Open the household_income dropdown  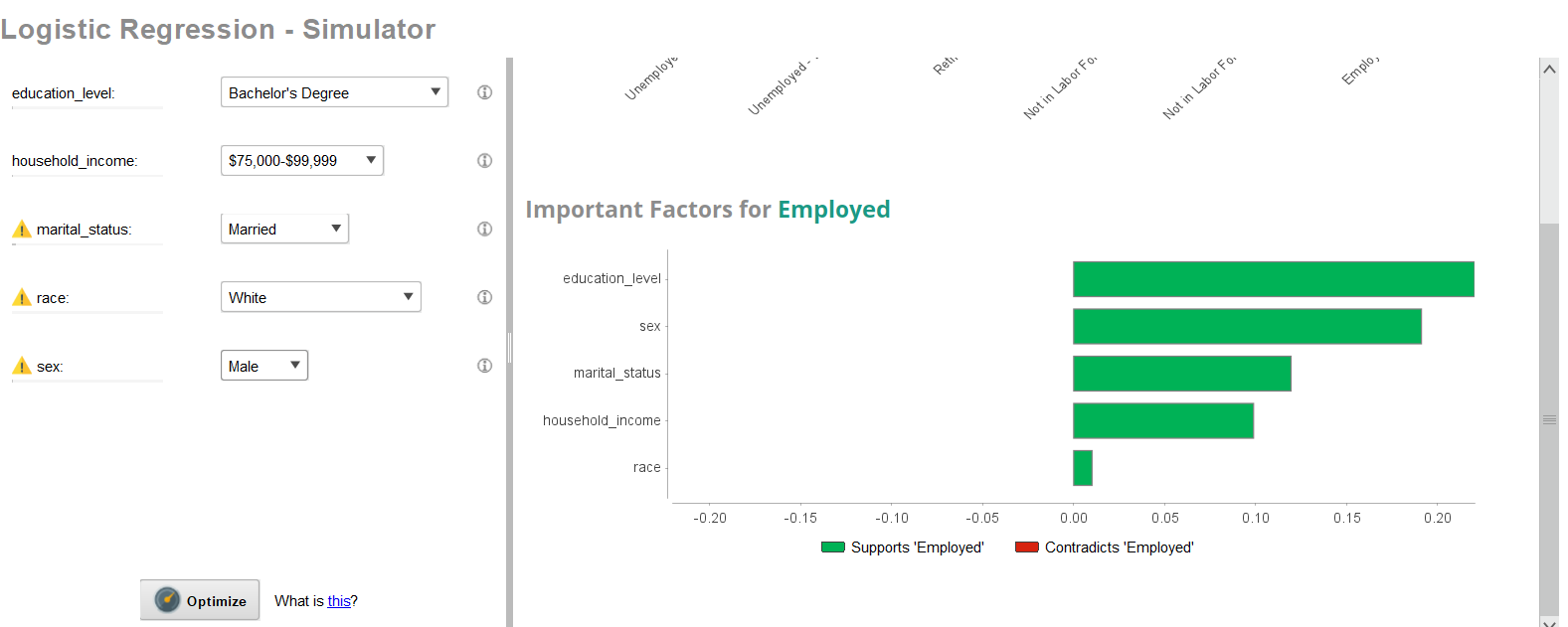(302, 160)
